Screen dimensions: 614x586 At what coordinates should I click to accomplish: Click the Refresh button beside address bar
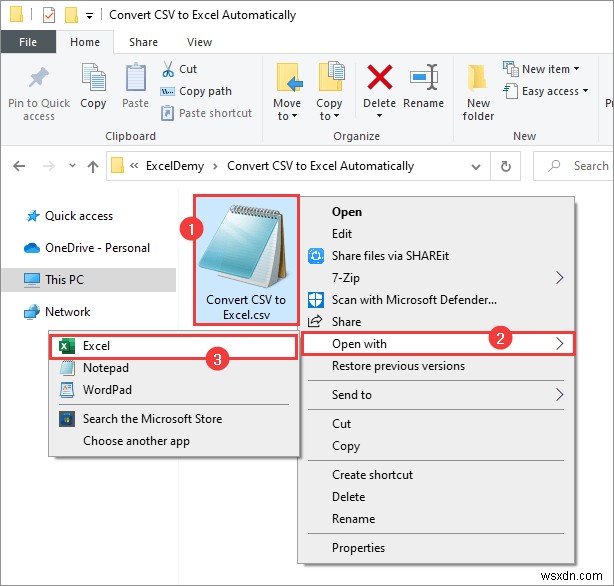click(x=506, y=166)
